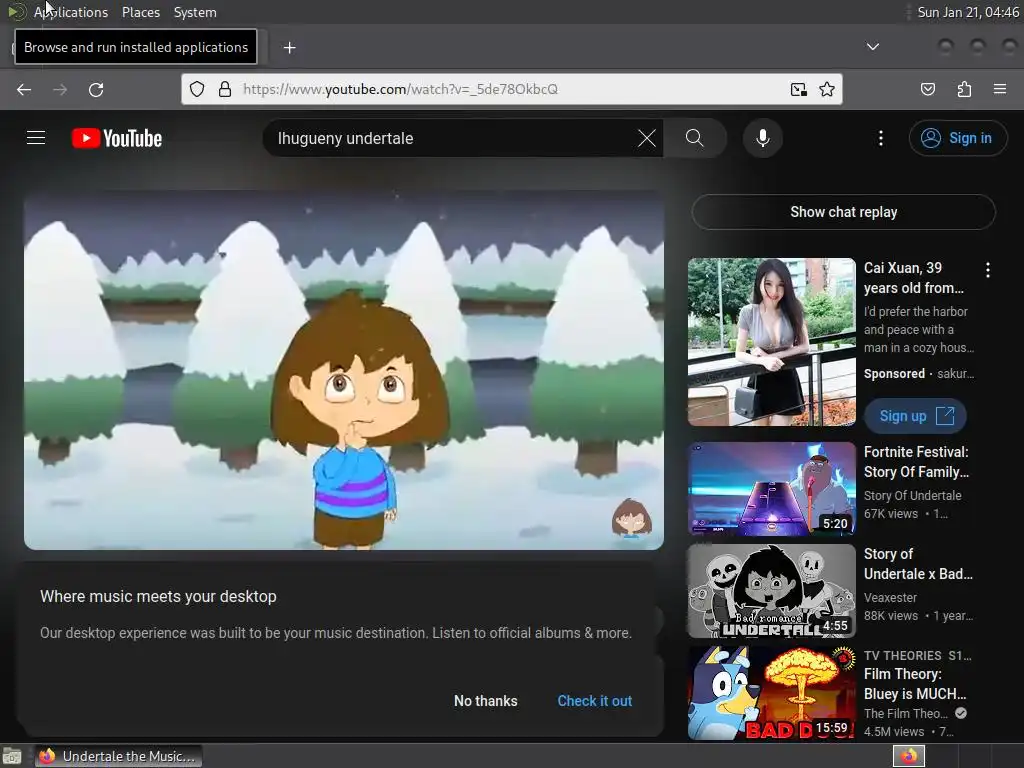
Task: Open the Firefox extensions puzzle icon
Action: [x=964, y=89]
